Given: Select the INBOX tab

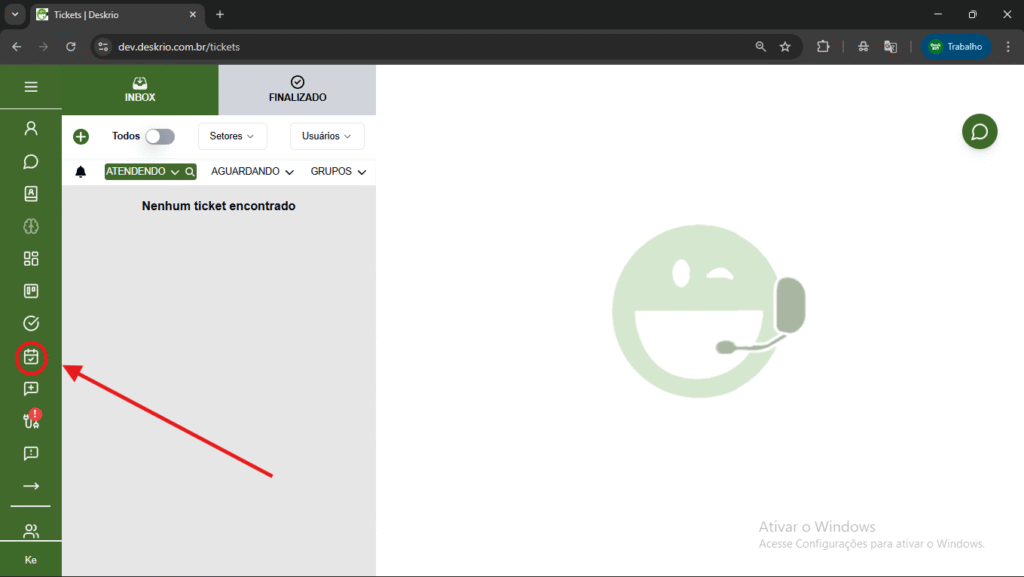Looking at the screenshot, I should (x=140, y=90).
